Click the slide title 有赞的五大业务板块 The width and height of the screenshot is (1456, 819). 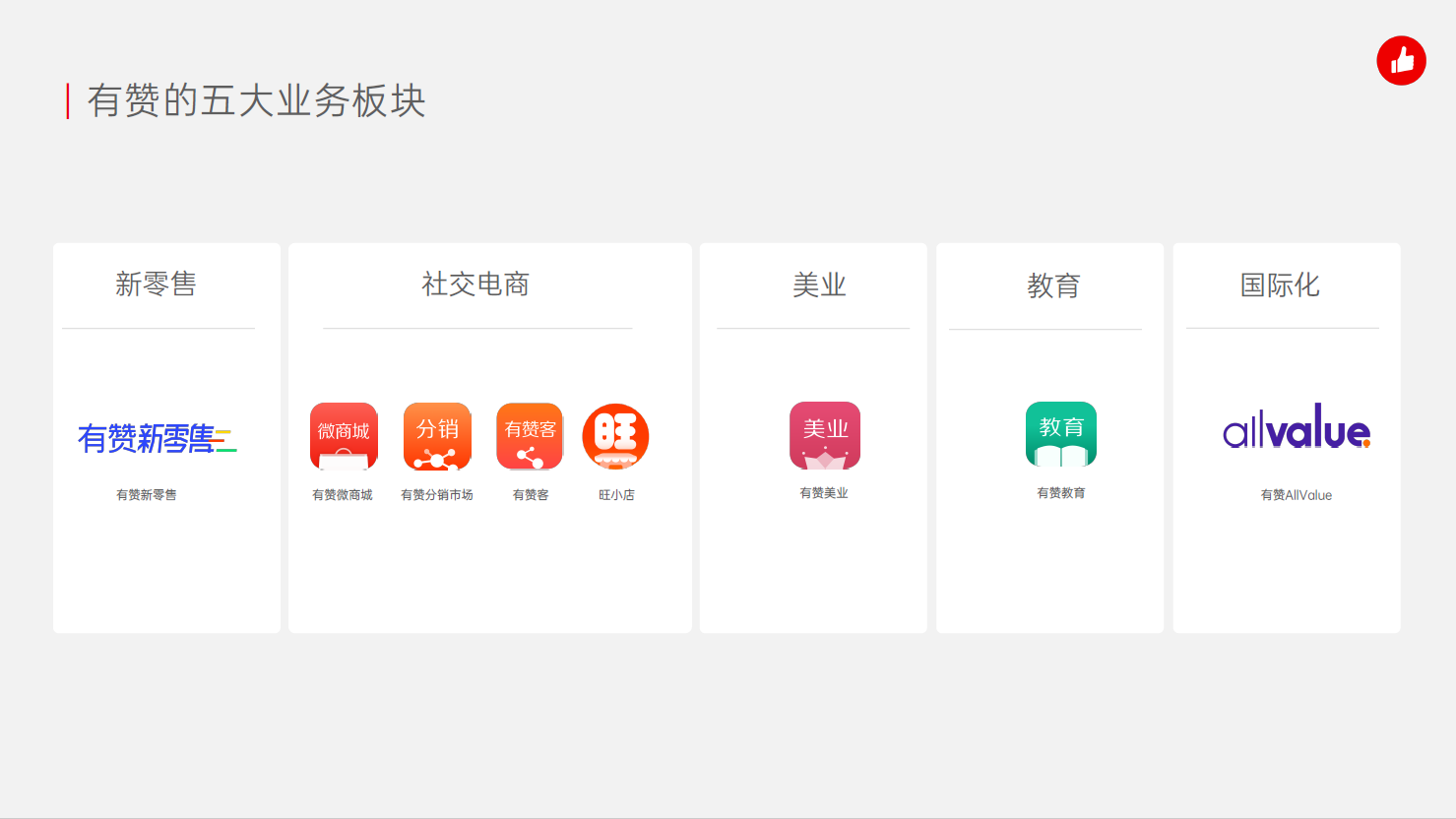click(256, 101)
